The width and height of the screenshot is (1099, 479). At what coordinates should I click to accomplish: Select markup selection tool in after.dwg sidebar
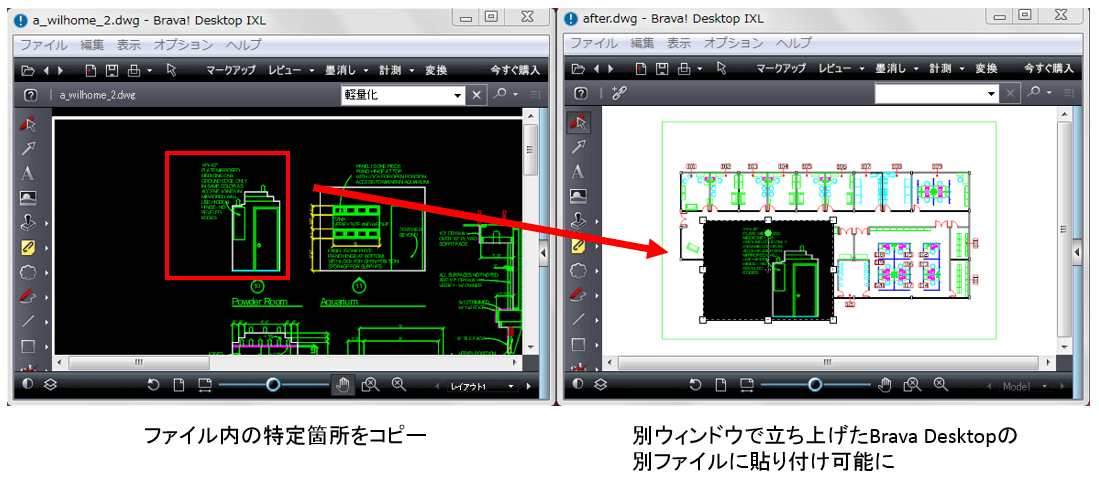point(578,124)
